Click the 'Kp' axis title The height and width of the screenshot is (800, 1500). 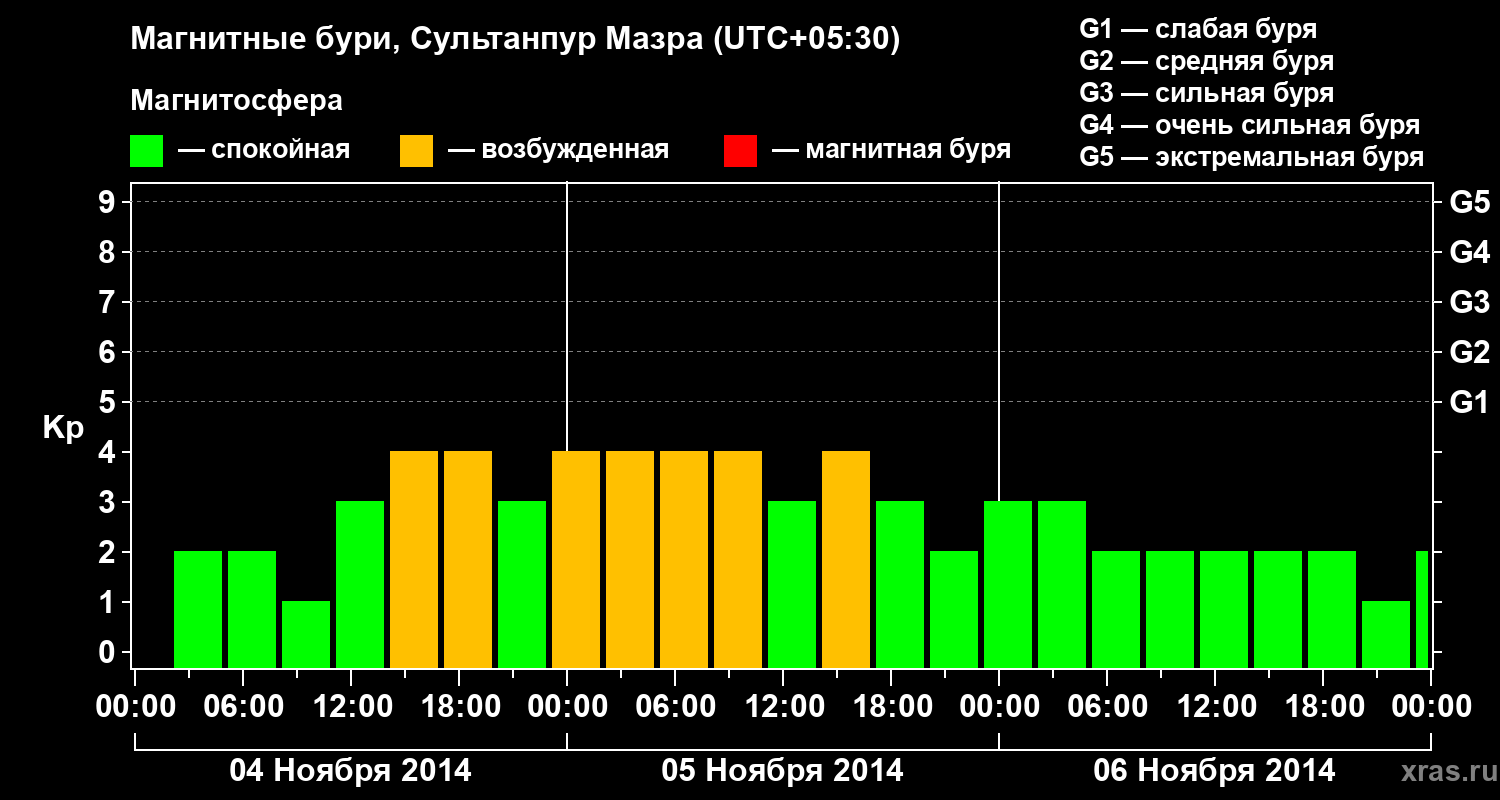pyautogui.click(x=63, y=428)
